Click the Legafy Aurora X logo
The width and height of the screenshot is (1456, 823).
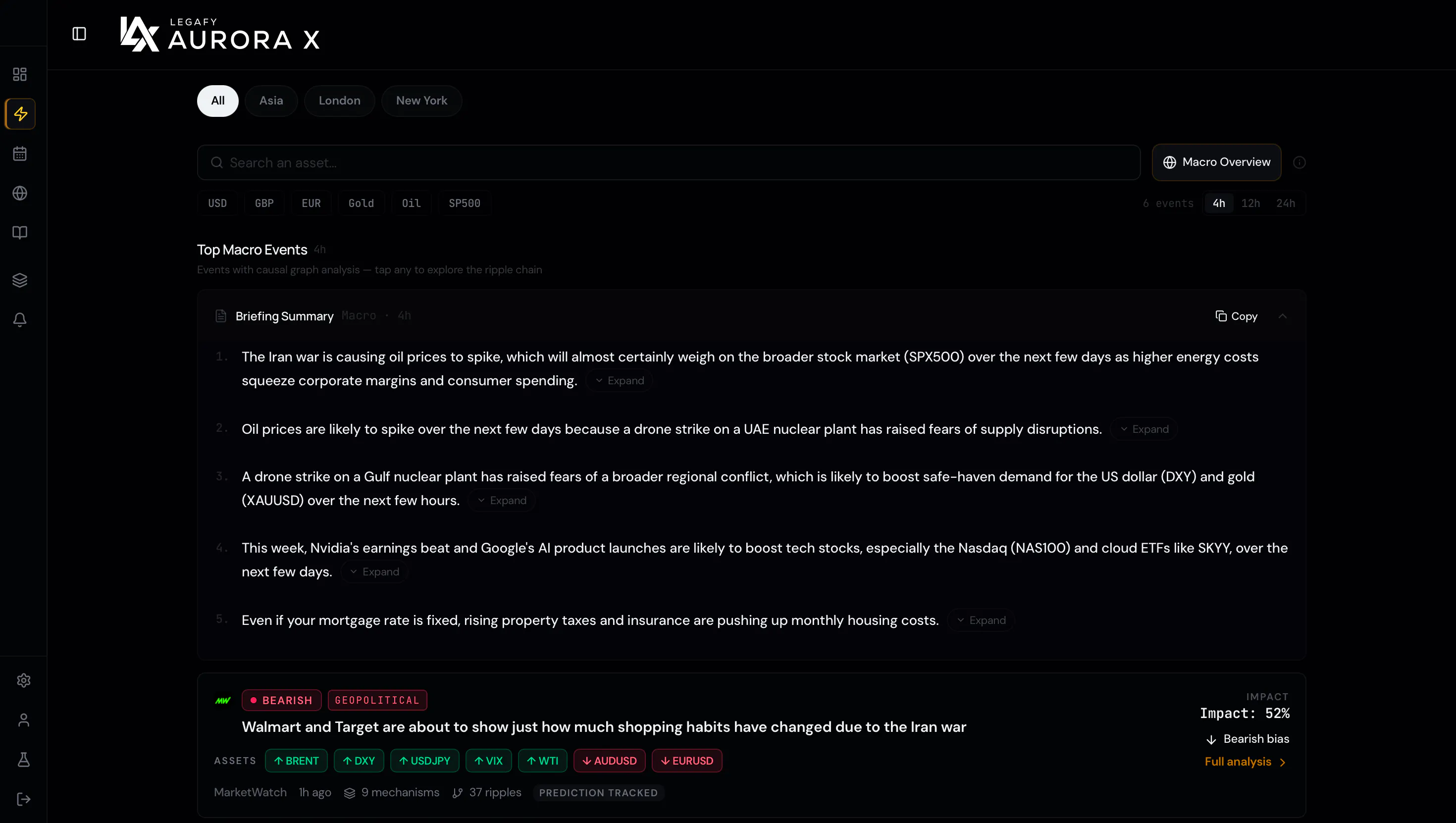(220, 34)
